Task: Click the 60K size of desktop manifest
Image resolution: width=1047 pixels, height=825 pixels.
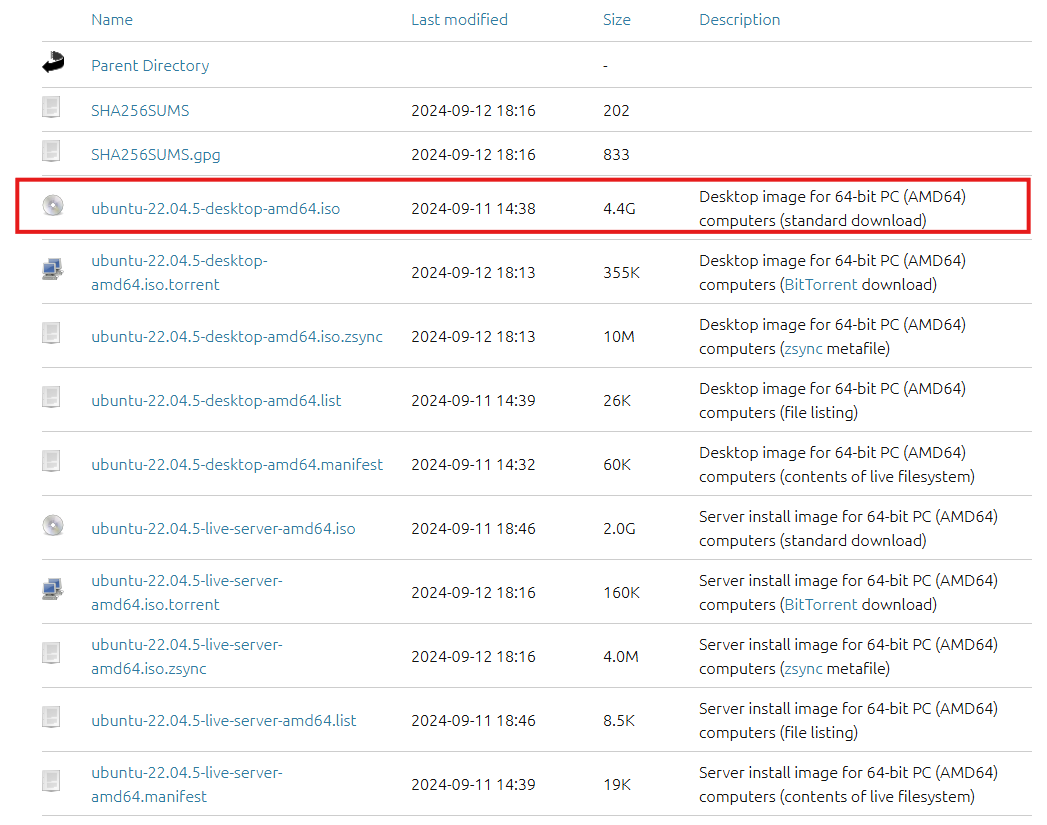Action: pos(617,465)
